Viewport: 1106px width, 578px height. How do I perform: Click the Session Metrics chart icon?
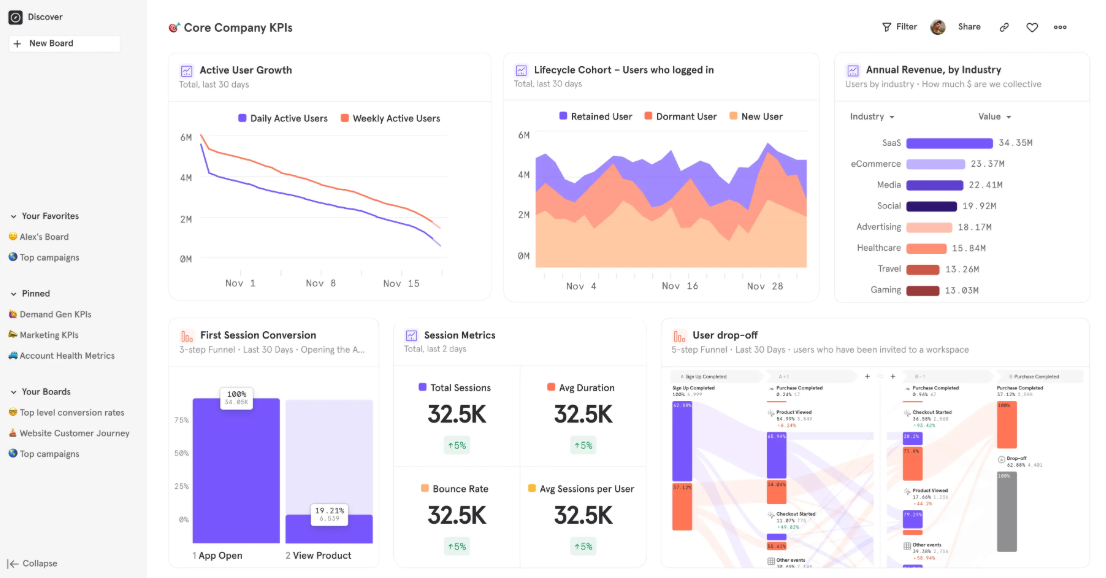click(x=411, y=335)
